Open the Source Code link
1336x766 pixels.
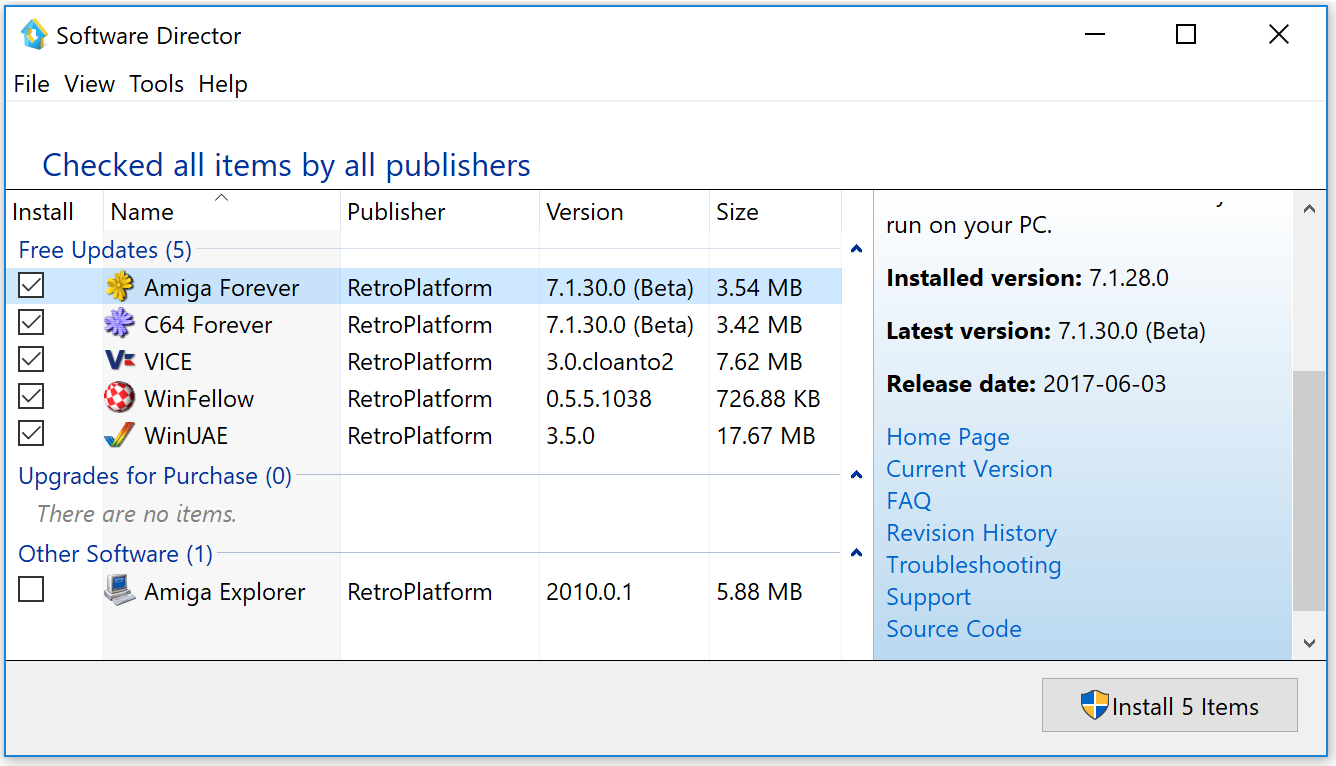[x=954, y=629]
